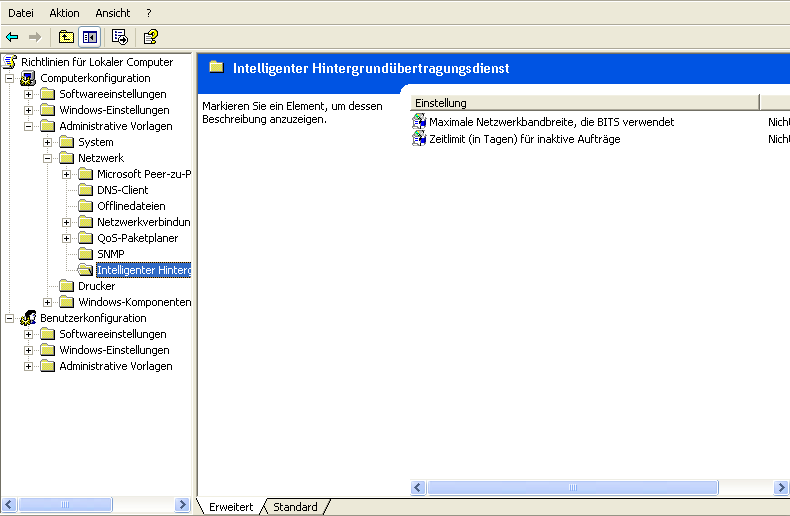
Task: Click the Computerkonfiguration computer icon
Action: 28,78
